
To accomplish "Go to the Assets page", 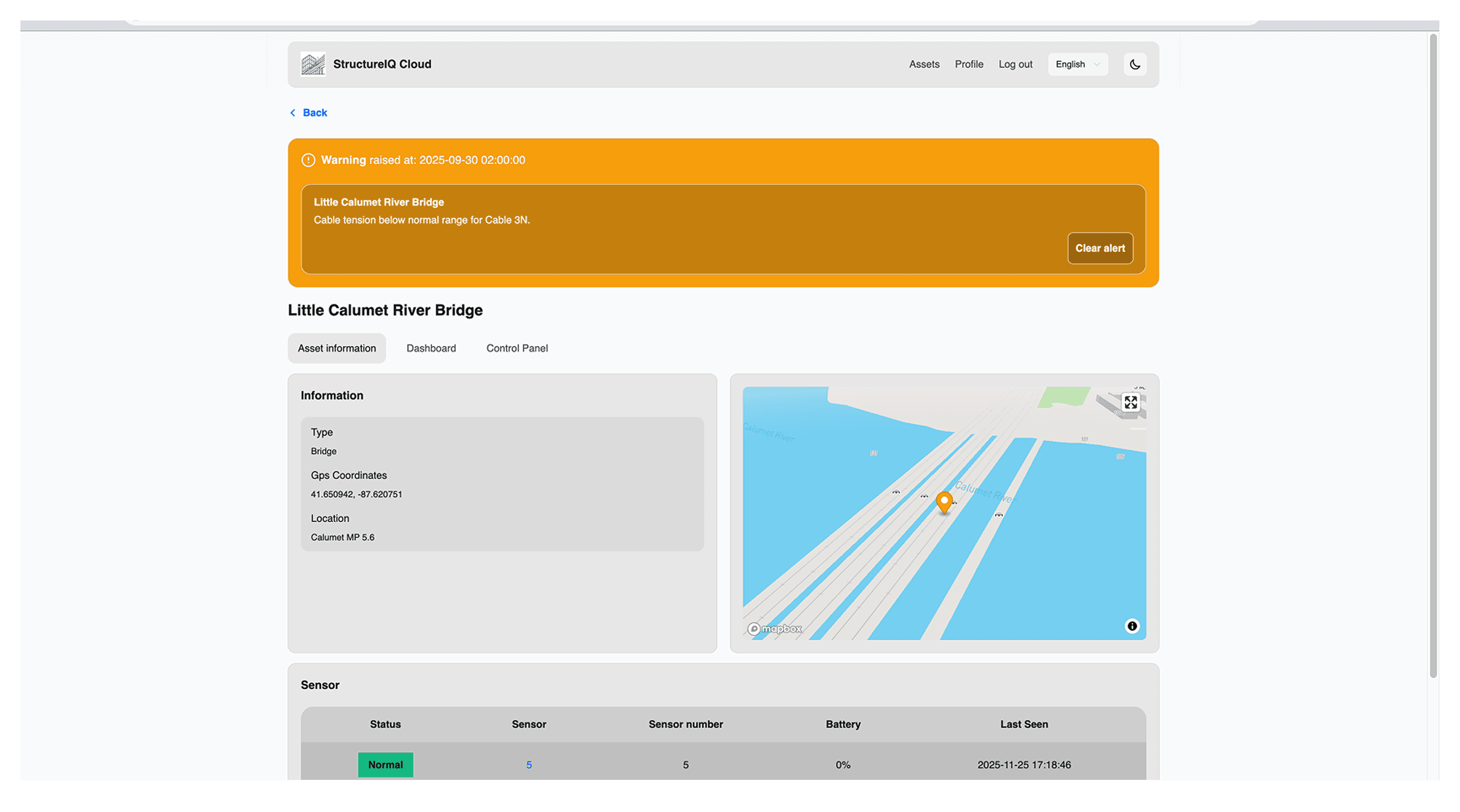I will pos(924,64).
